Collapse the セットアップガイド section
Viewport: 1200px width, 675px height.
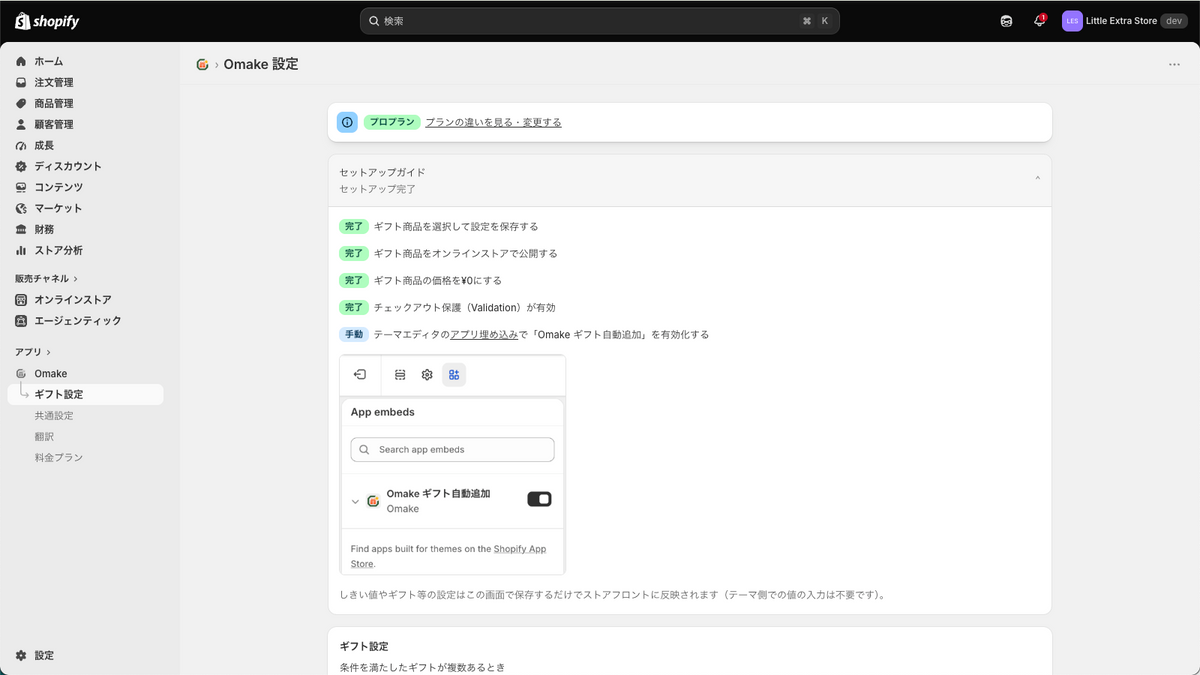[1037, 178]
